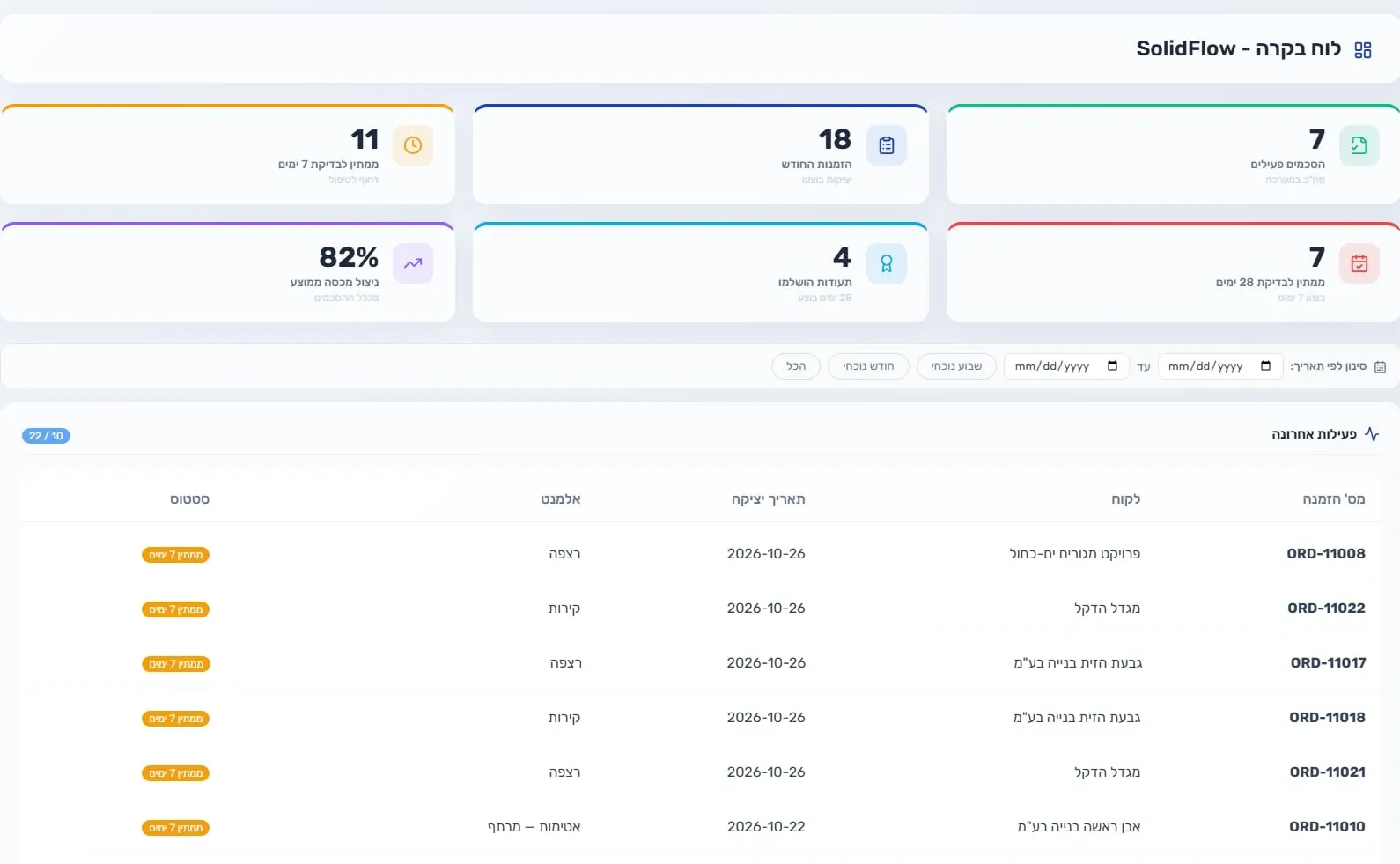This screenshot has height=864, width=1400.
Task: Click the 82% utilization value
Action: click(349, 257)
